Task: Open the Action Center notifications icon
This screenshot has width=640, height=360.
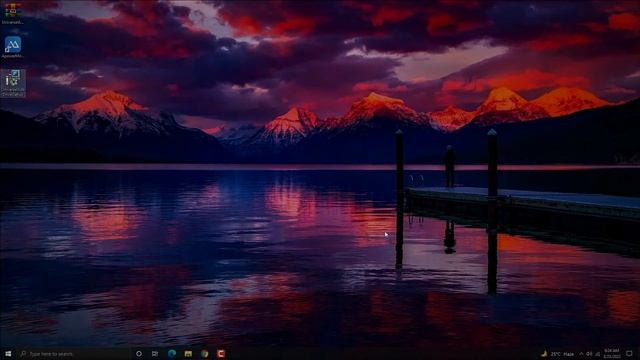Action: click(x=629, y=353)
